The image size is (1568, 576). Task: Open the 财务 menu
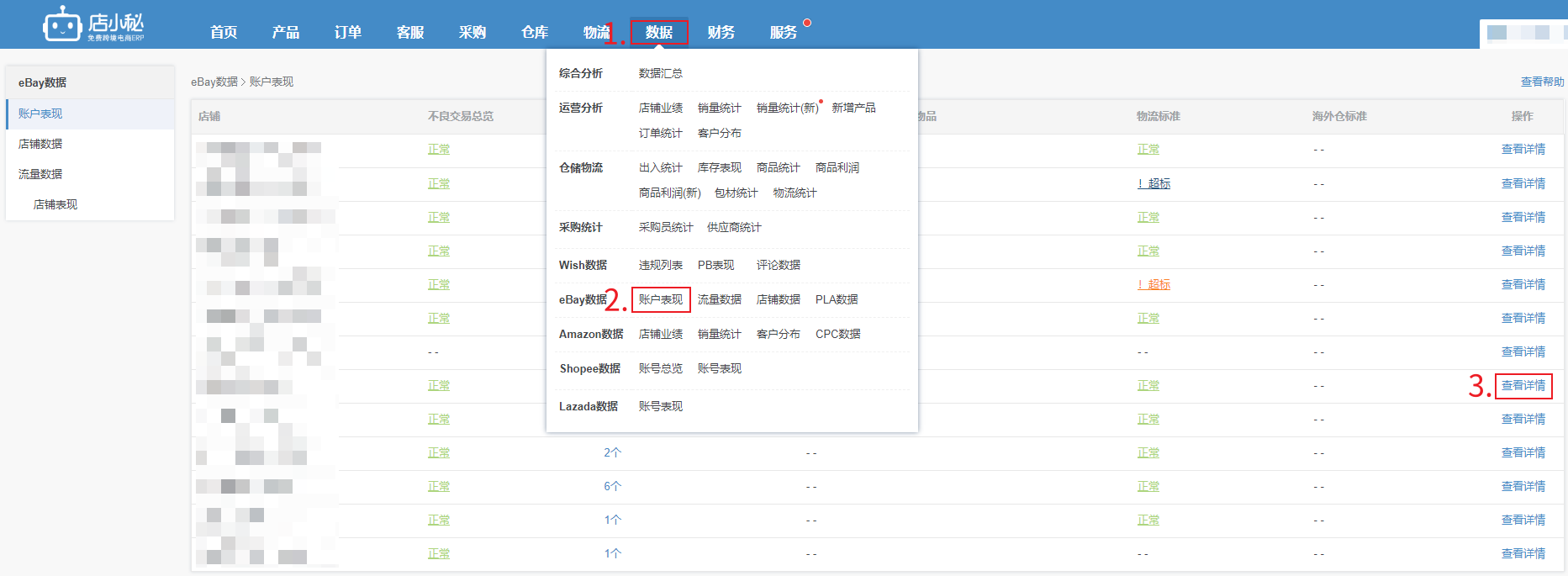[721, 32]
